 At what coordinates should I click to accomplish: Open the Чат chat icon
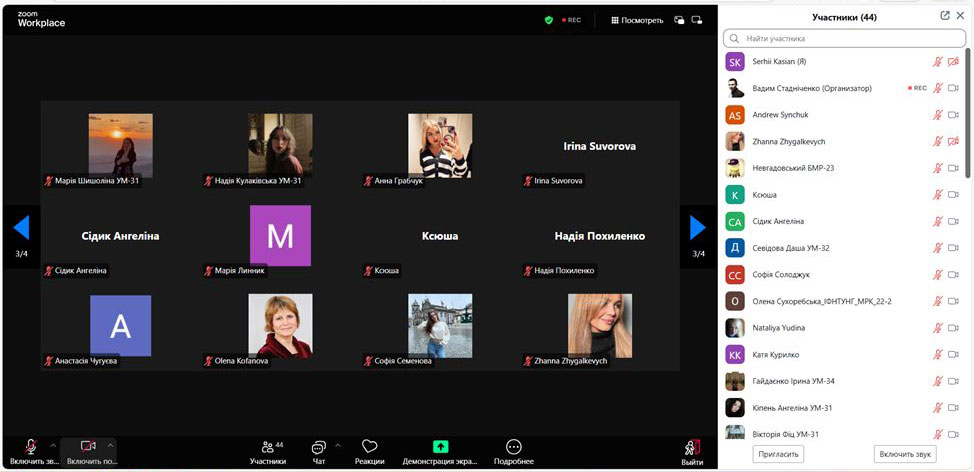[318, 447]
